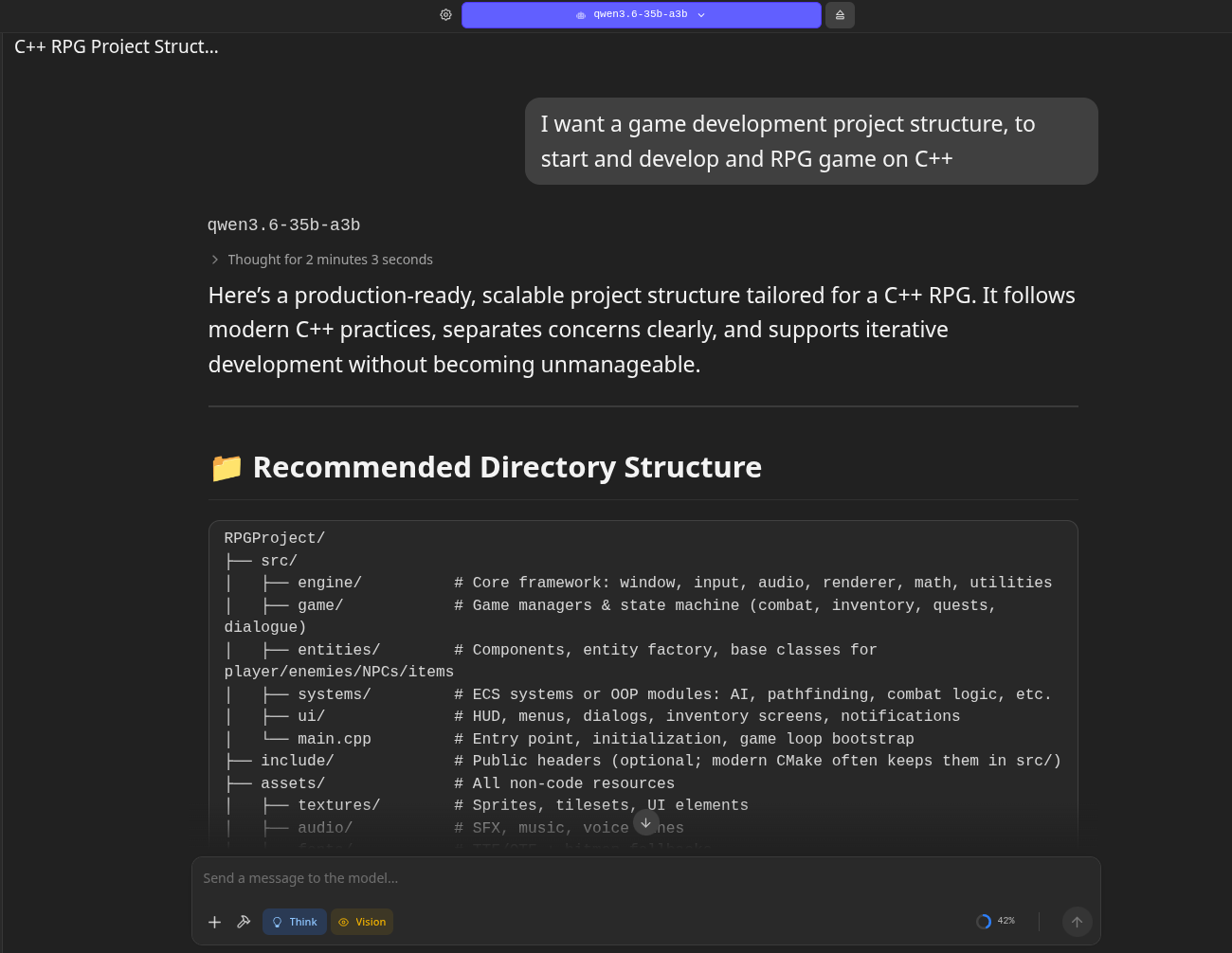The width and height of the screenshot is (1232, 953).
Task: Click inside the directory structure code block
Action: click(x=643, y=682)
